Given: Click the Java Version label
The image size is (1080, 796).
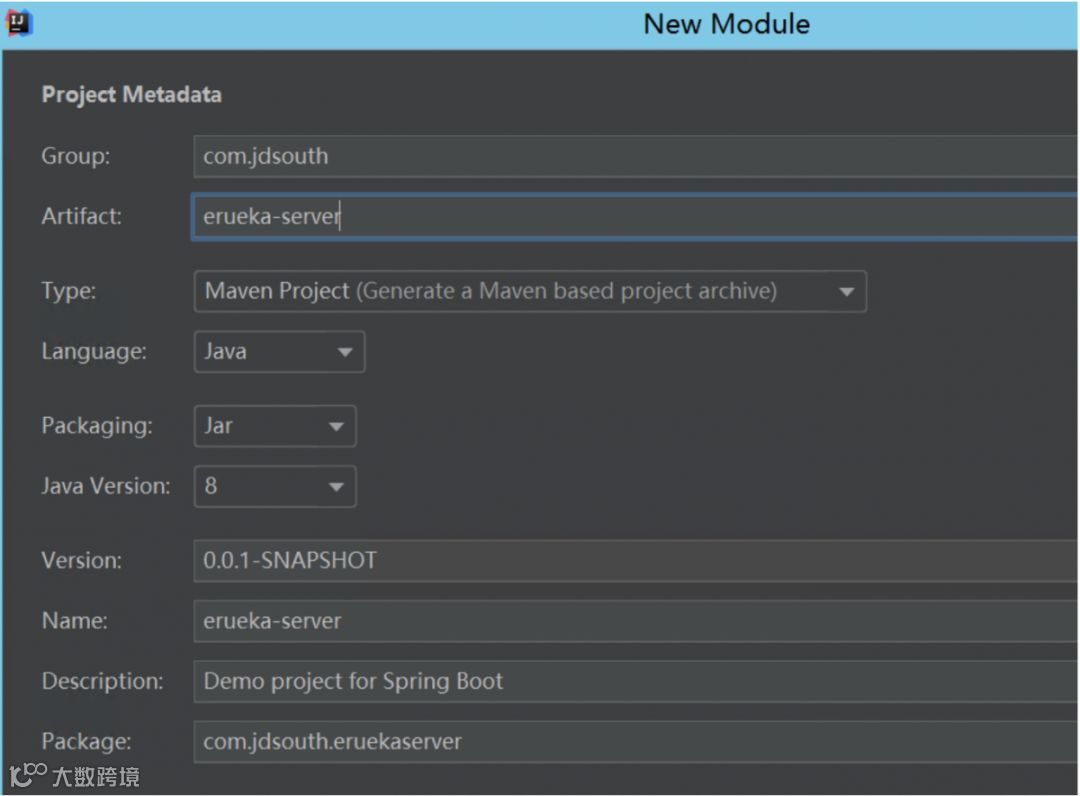Looking at the screenshot, I should pyautogui.click(x=105, y=486).
